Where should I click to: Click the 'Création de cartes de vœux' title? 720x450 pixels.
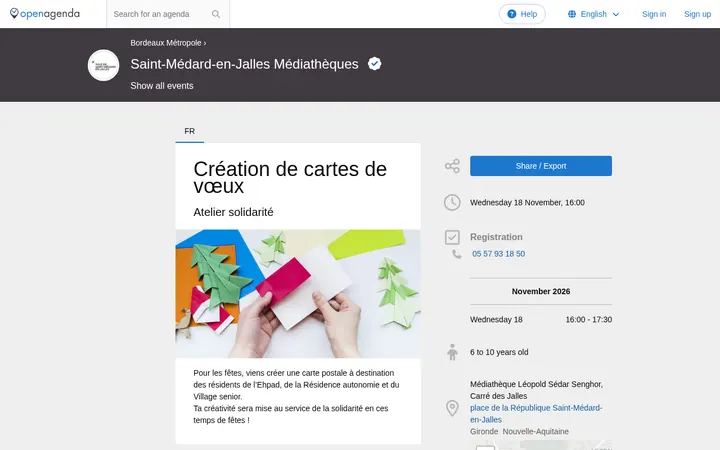tap(290, 177)
